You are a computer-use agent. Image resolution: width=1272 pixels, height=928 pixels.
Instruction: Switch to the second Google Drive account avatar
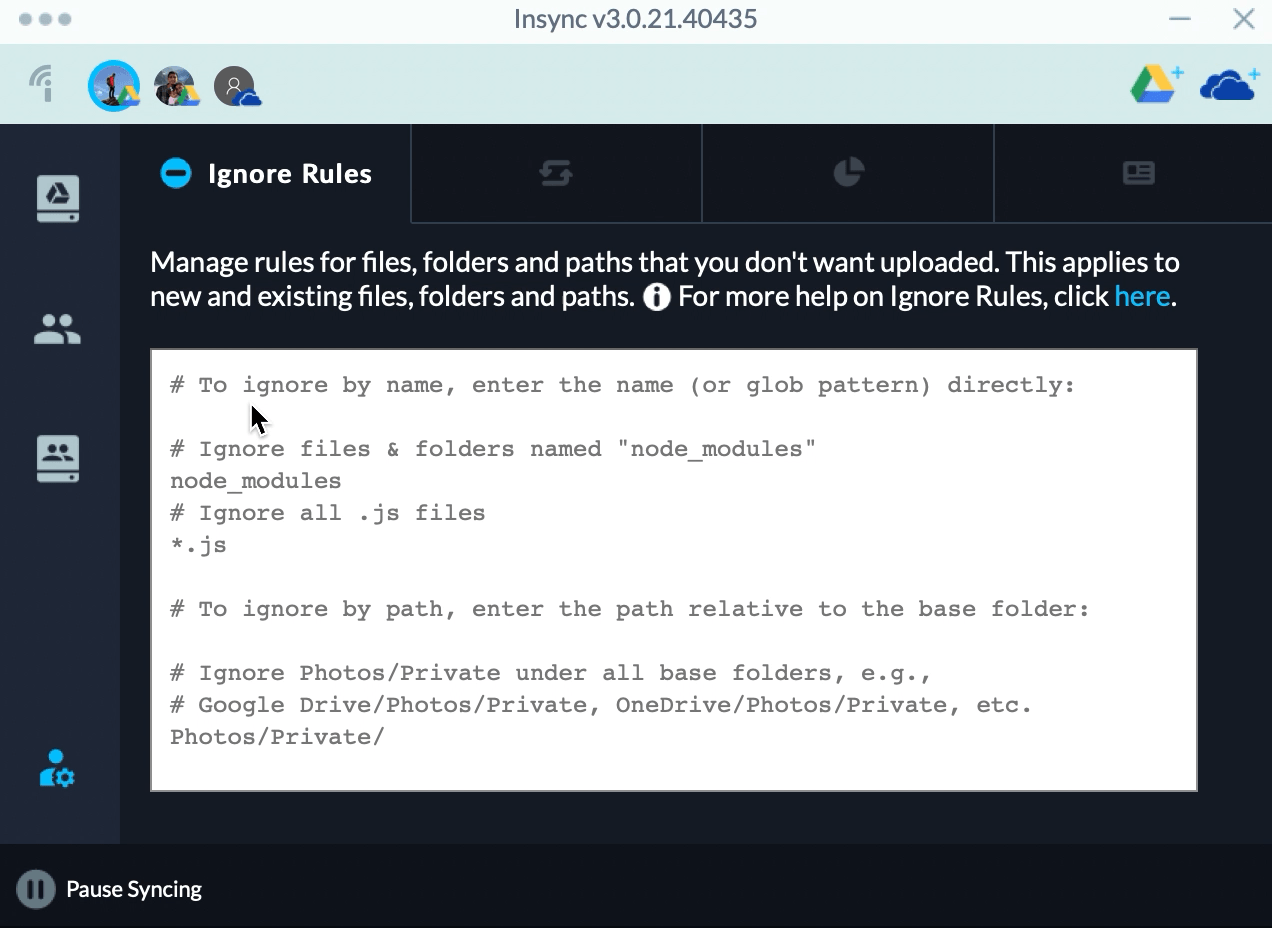coord(175,86)
